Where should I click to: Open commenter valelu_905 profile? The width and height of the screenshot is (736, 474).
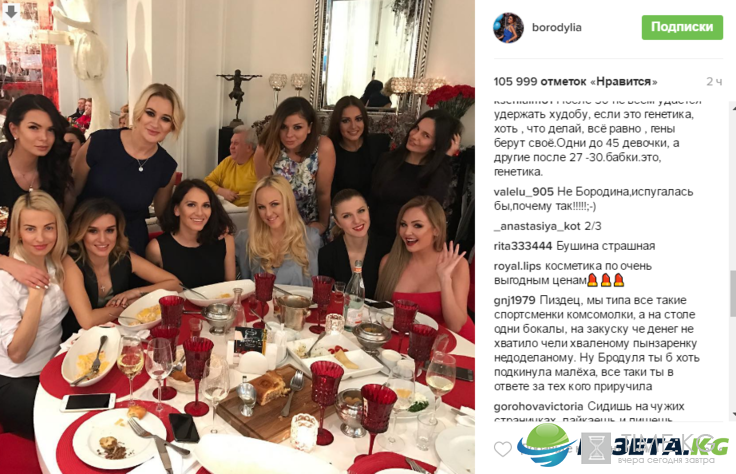pos(523,192)
